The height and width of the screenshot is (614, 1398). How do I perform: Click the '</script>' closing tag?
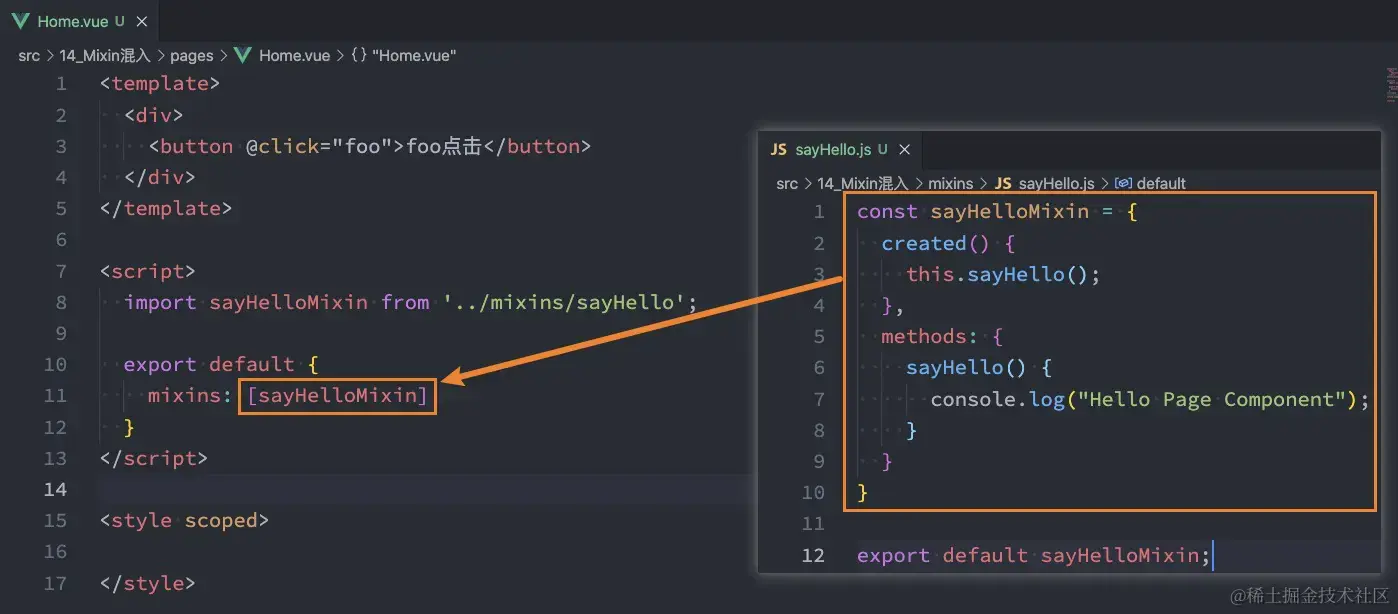154,458
